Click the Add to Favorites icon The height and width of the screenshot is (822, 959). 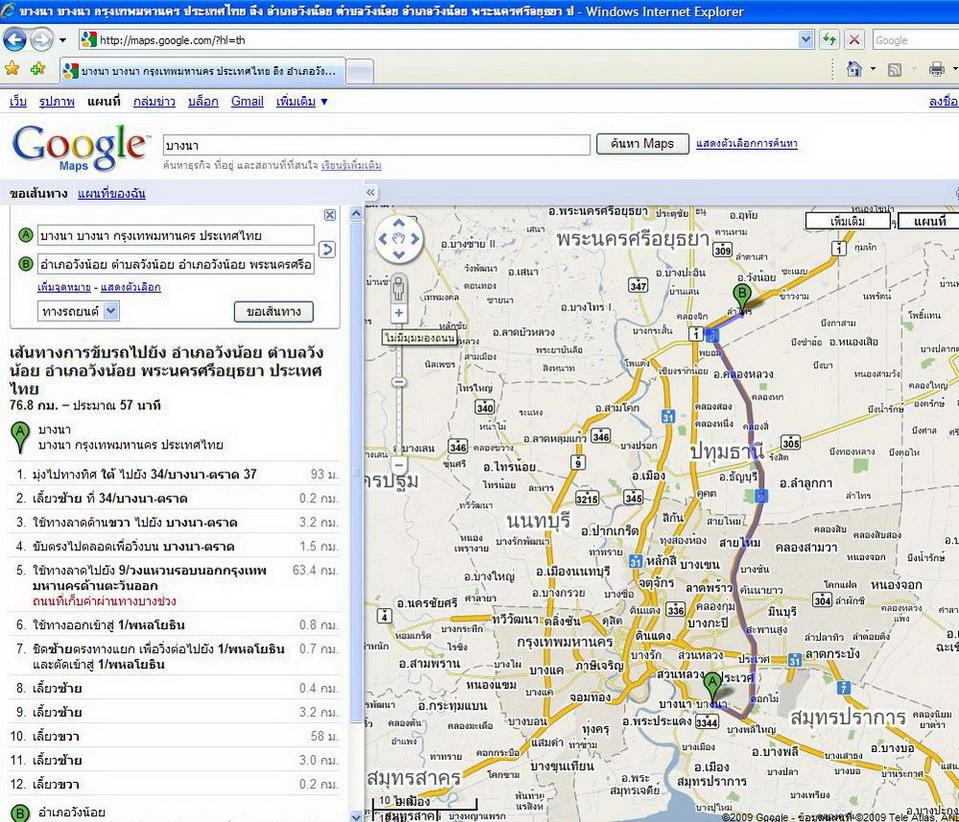coord(37,69)
